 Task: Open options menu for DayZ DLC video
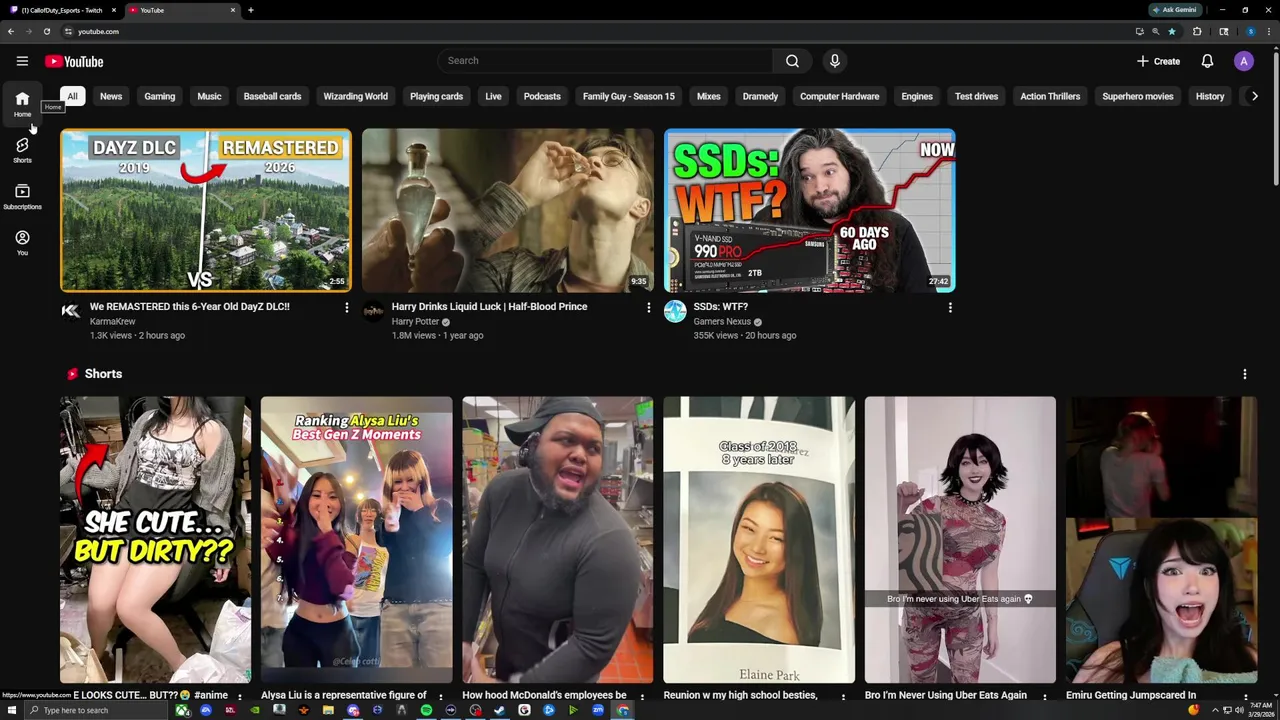[347, 308]
